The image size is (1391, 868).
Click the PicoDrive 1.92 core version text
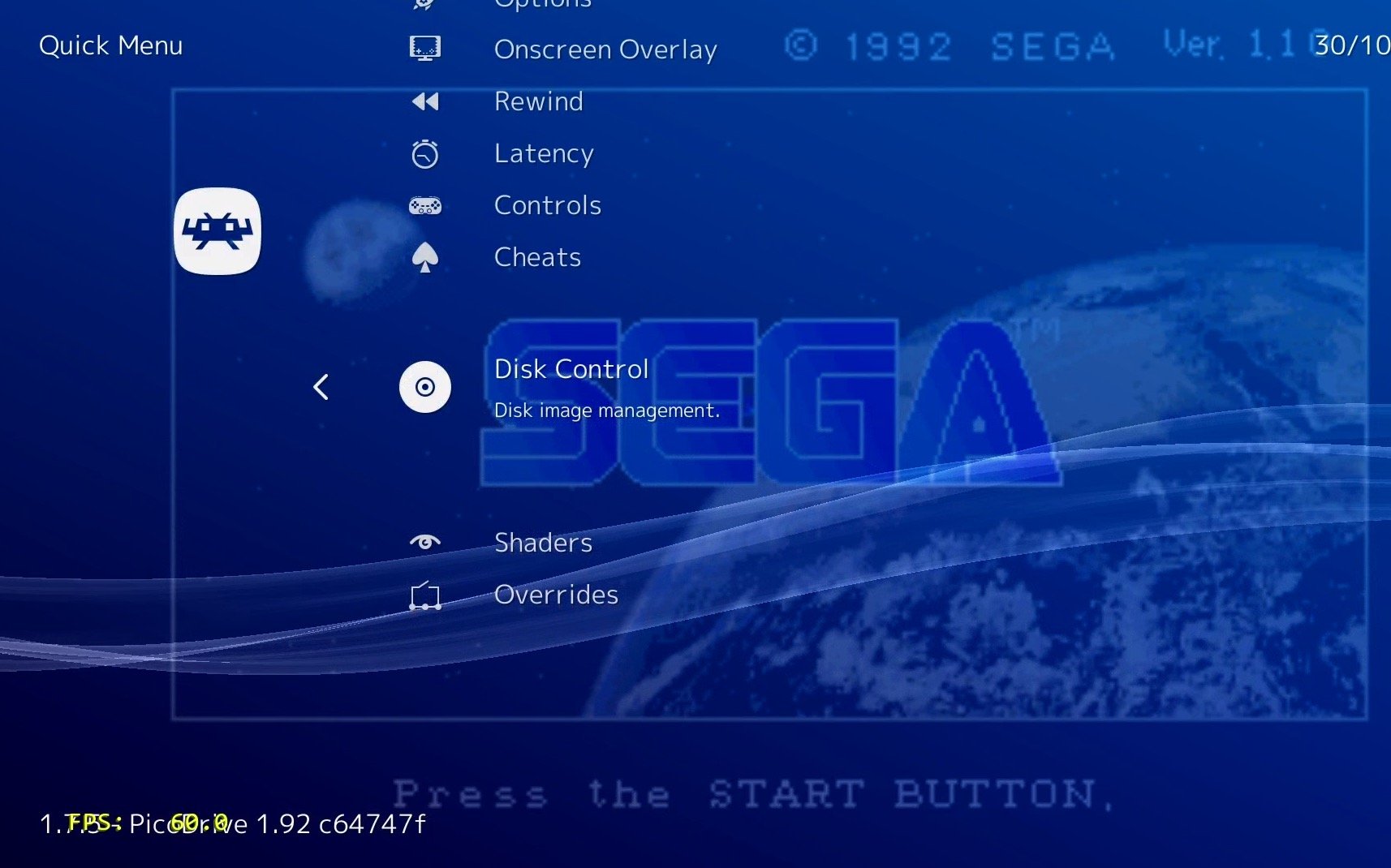coord(277,824)
